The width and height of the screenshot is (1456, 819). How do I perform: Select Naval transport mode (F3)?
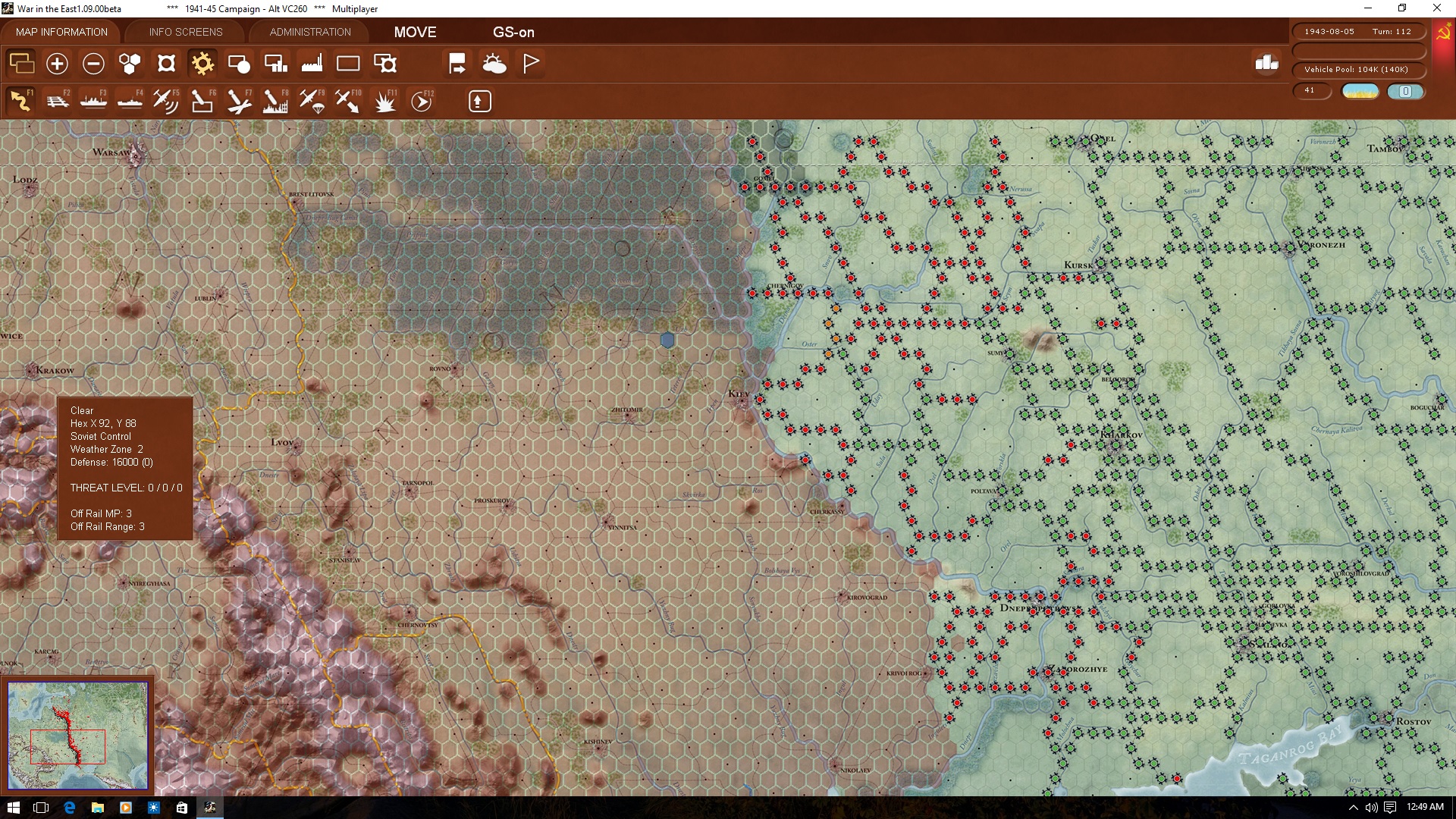pyautogui.click(x=93, y=101)
